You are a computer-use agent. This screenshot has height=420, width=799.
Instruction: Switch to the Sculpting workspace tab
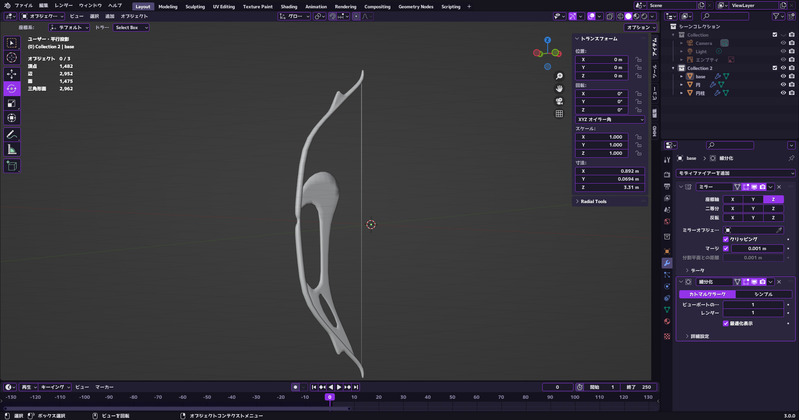click(x=195, y=6)
